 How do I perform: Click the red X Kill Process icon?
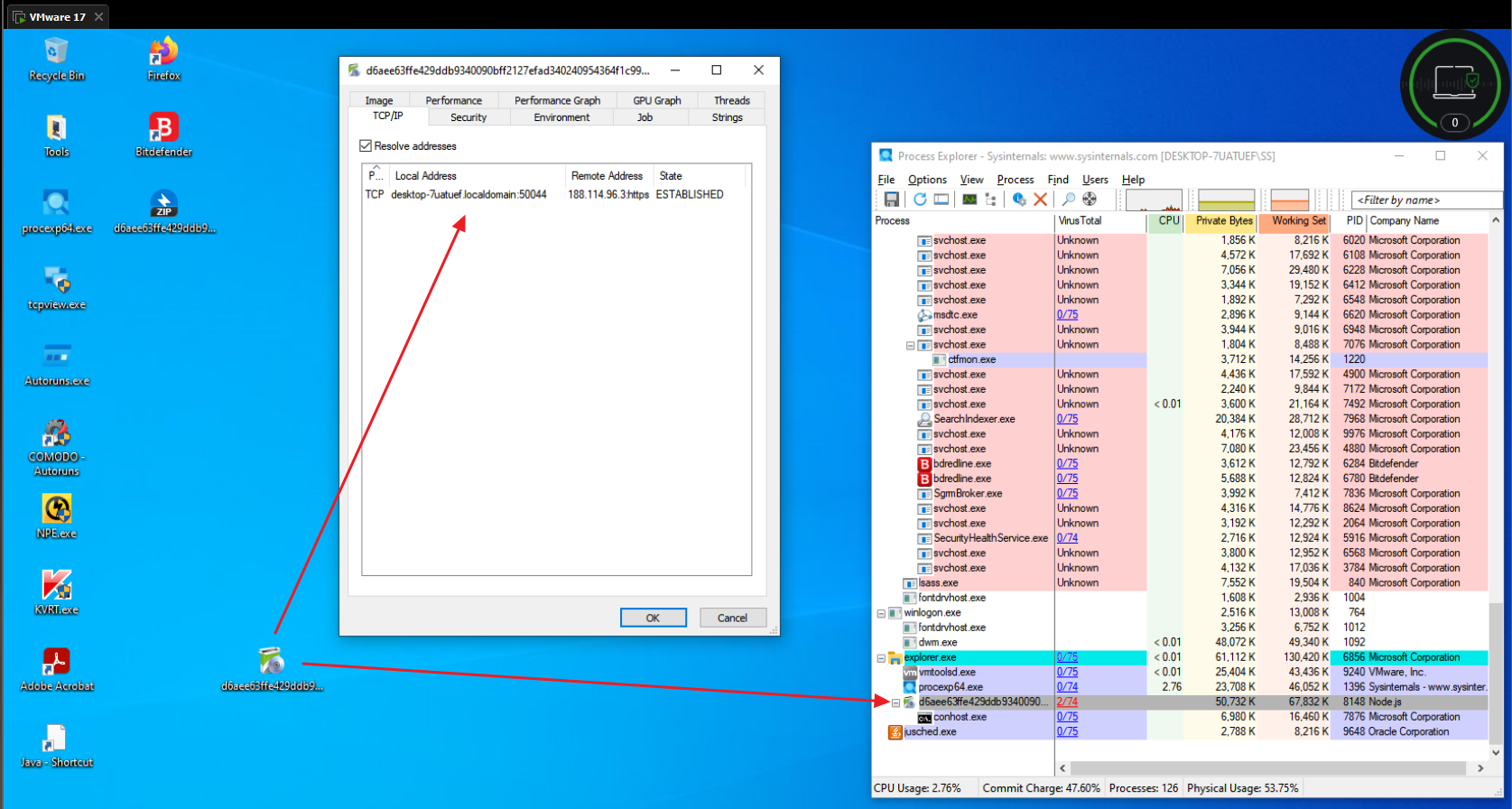tap(1040, 200)
